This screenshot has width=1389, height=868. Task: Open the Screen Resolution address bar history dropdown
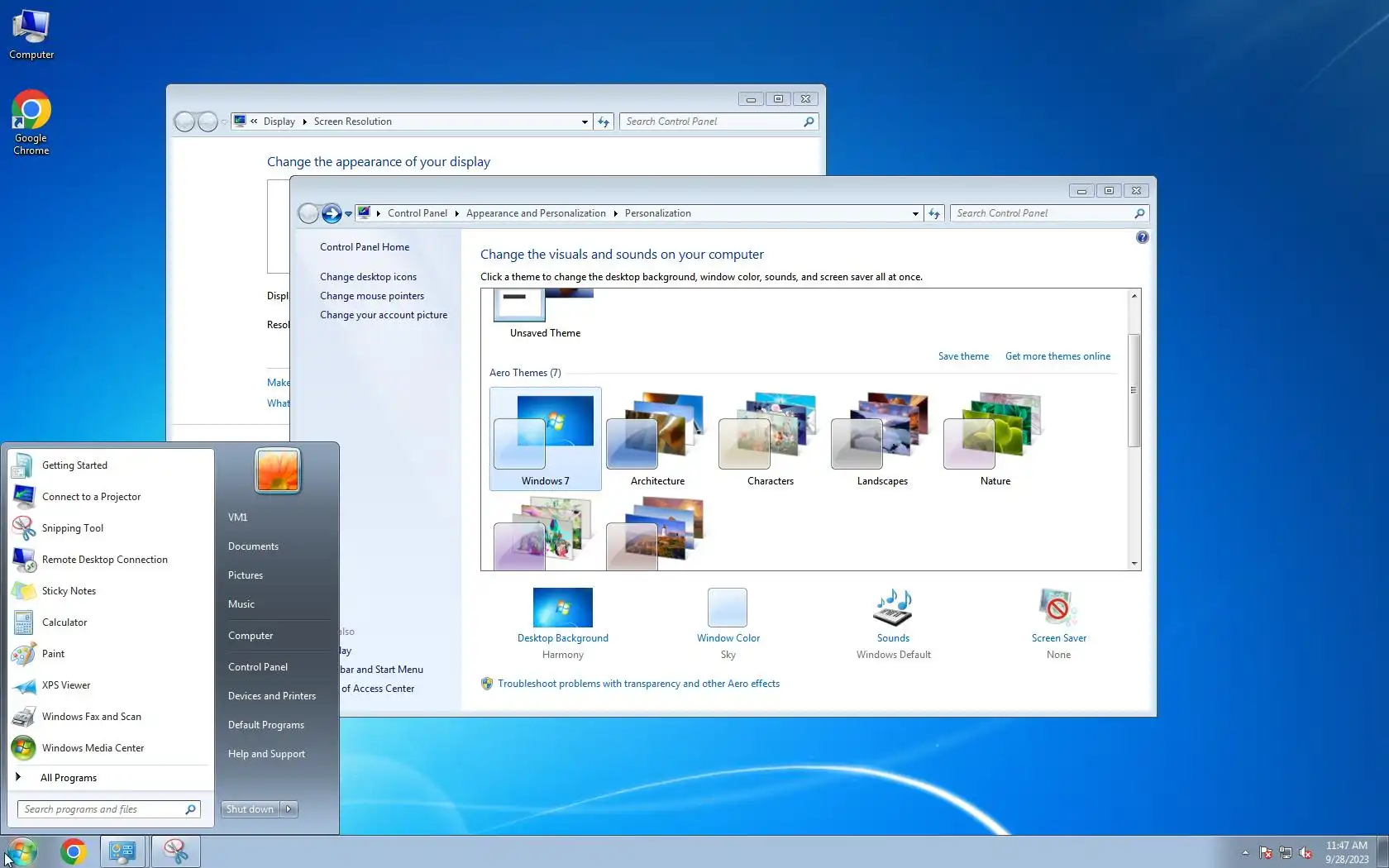[x=585, y=122]
